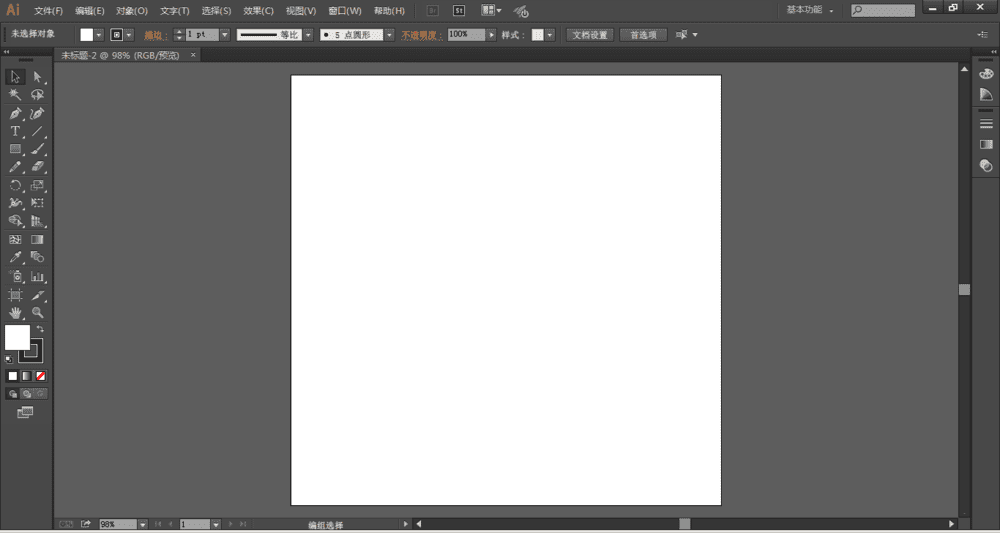Select the Lasso tool
The height and width of the screenshot is (533, 1000).
click(x=37, y=95)
